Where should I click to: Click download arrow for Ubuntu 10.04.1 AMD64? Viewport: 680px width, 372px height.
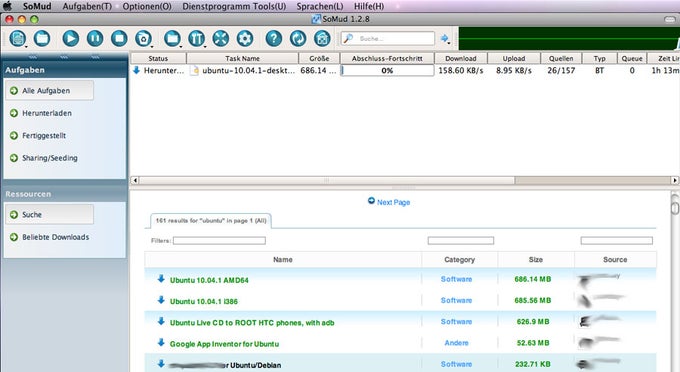pyautogui.click(x=161, y=279)
